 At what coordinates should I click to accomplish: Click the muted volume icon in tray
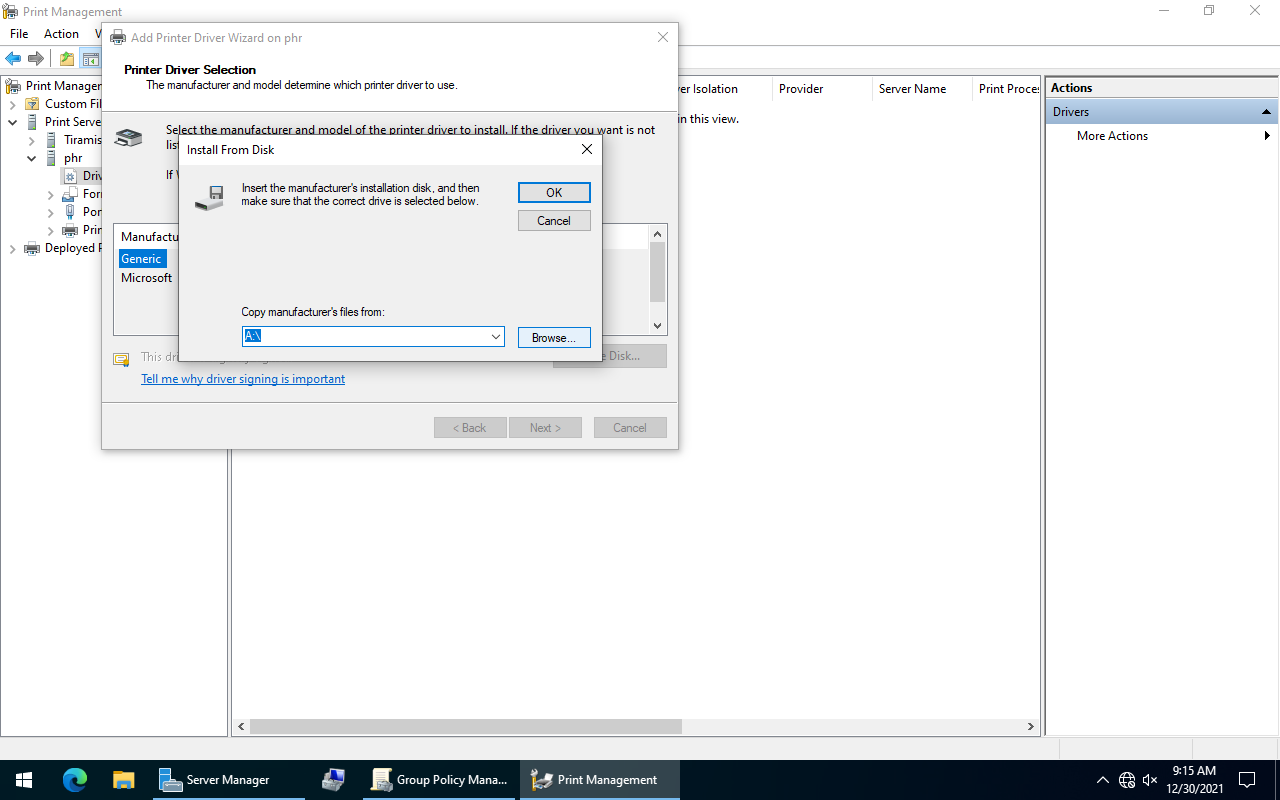click(x=1150, y=780)
